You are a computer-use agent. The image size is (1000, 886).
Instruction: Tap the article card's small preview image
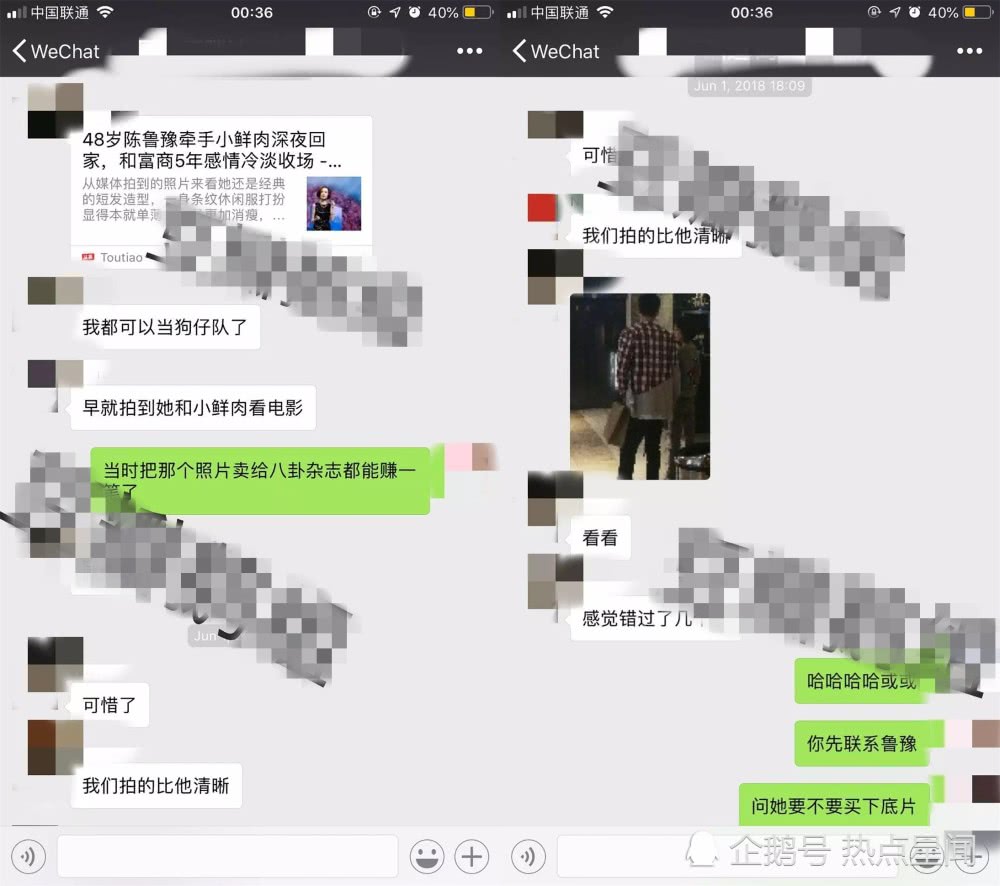pos(333,204)
